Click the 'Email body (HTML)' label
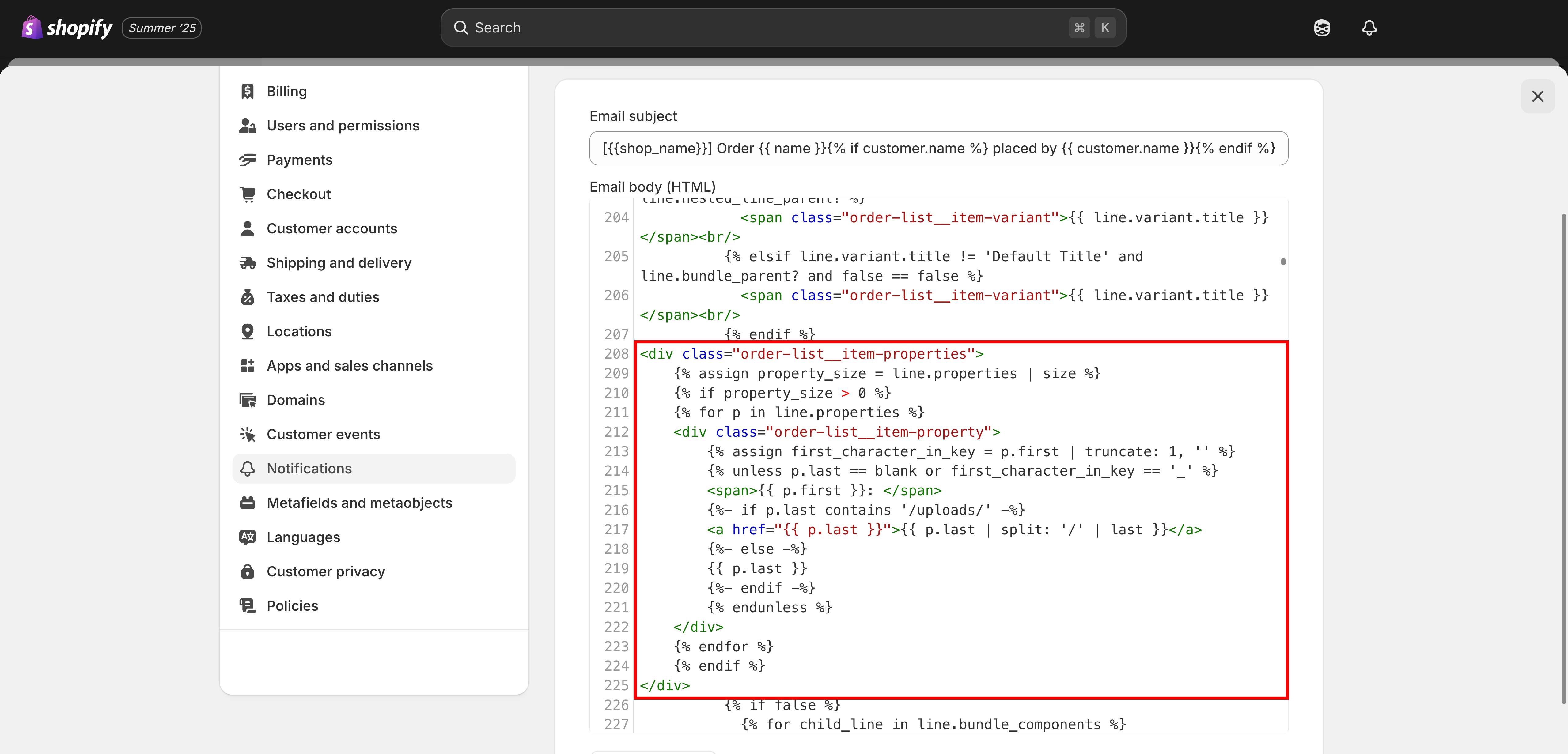This screenshot has width=1568, height=754. pyautogui.click(x=652, y=186)
